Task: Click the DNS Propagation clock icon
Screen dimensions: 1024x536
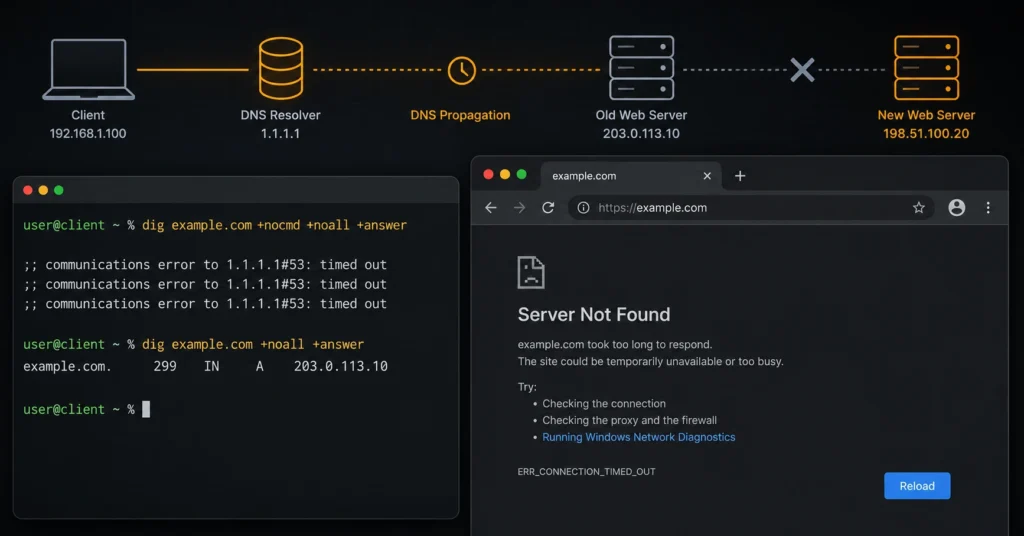Action: coord(462,70)
